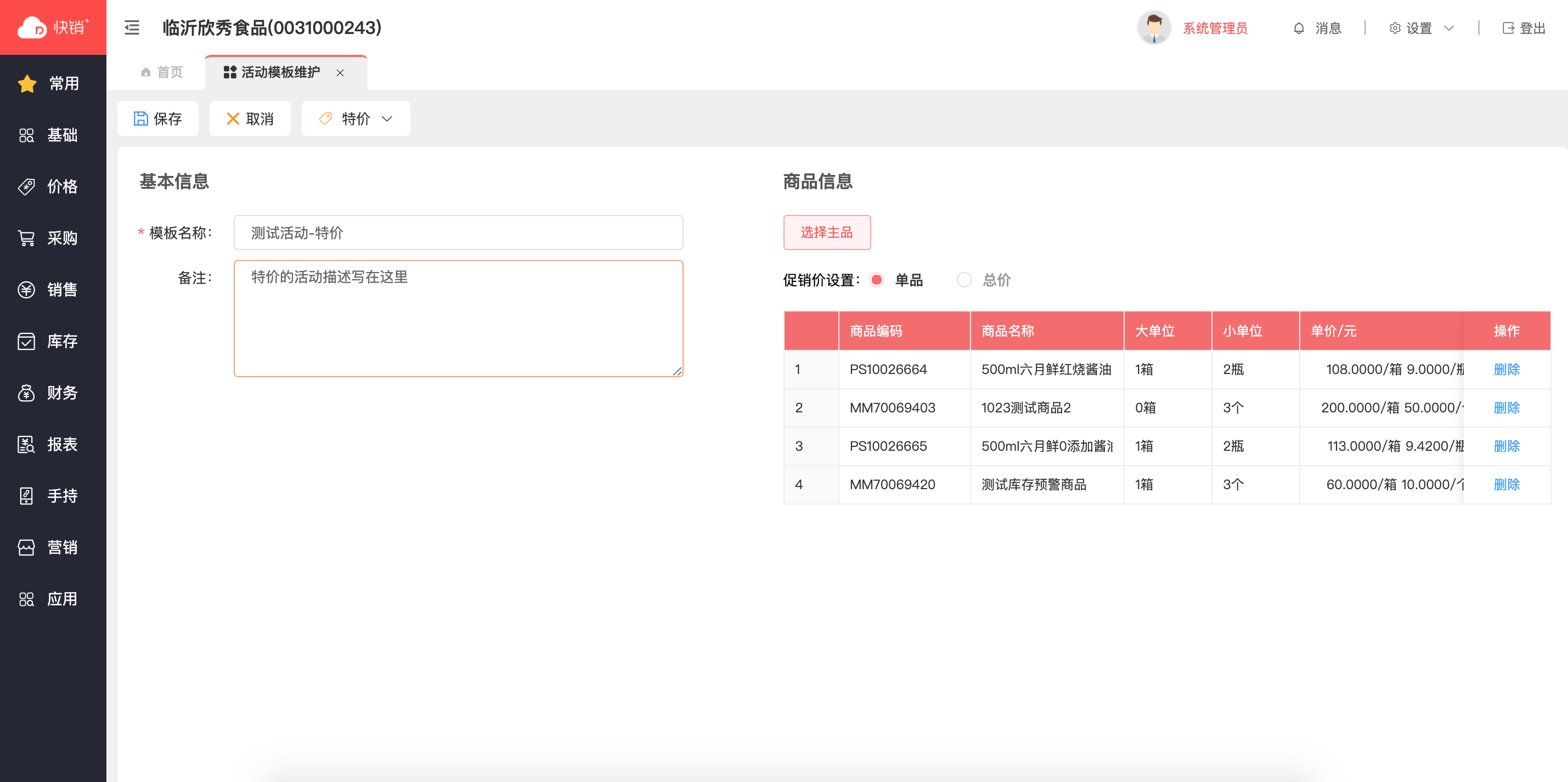Delete row PS10026664 via 删除 link

(1507, 370)
